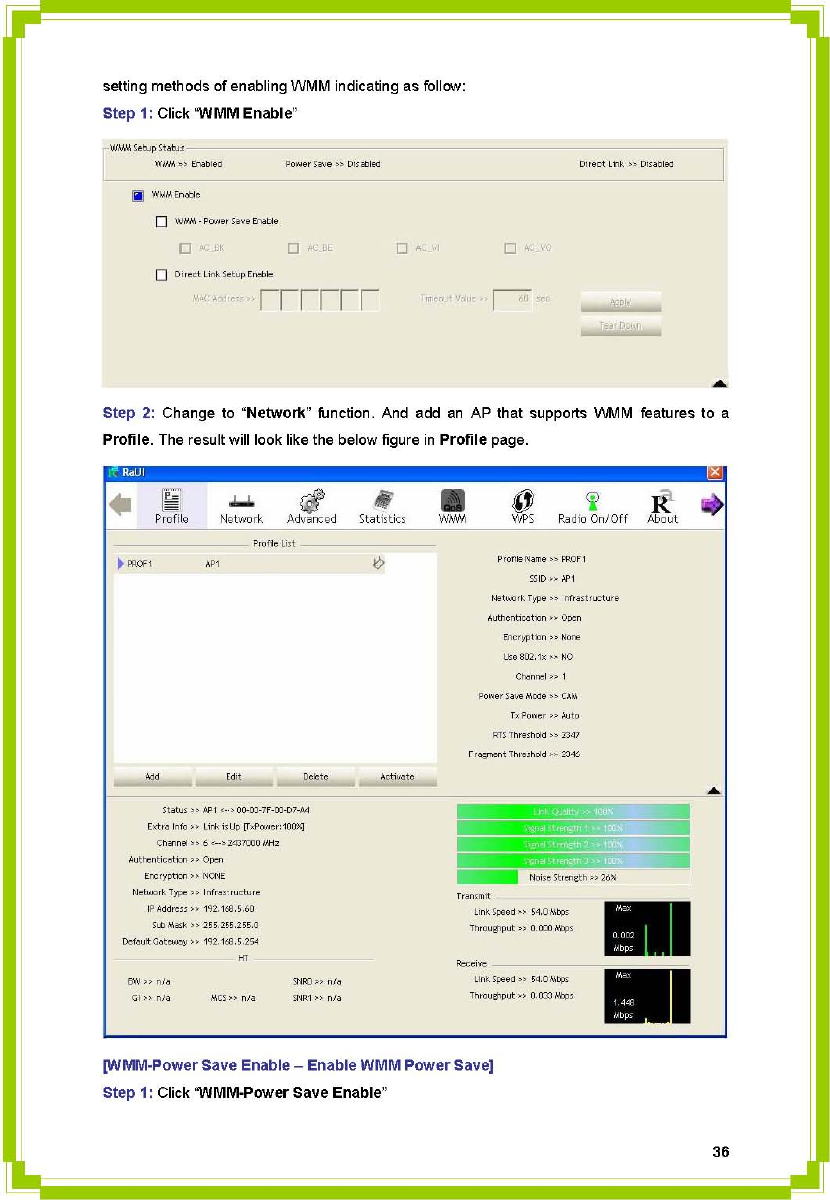Open the WPS icon
This screenshot has height=1200, width=830.
coord(522,506)
